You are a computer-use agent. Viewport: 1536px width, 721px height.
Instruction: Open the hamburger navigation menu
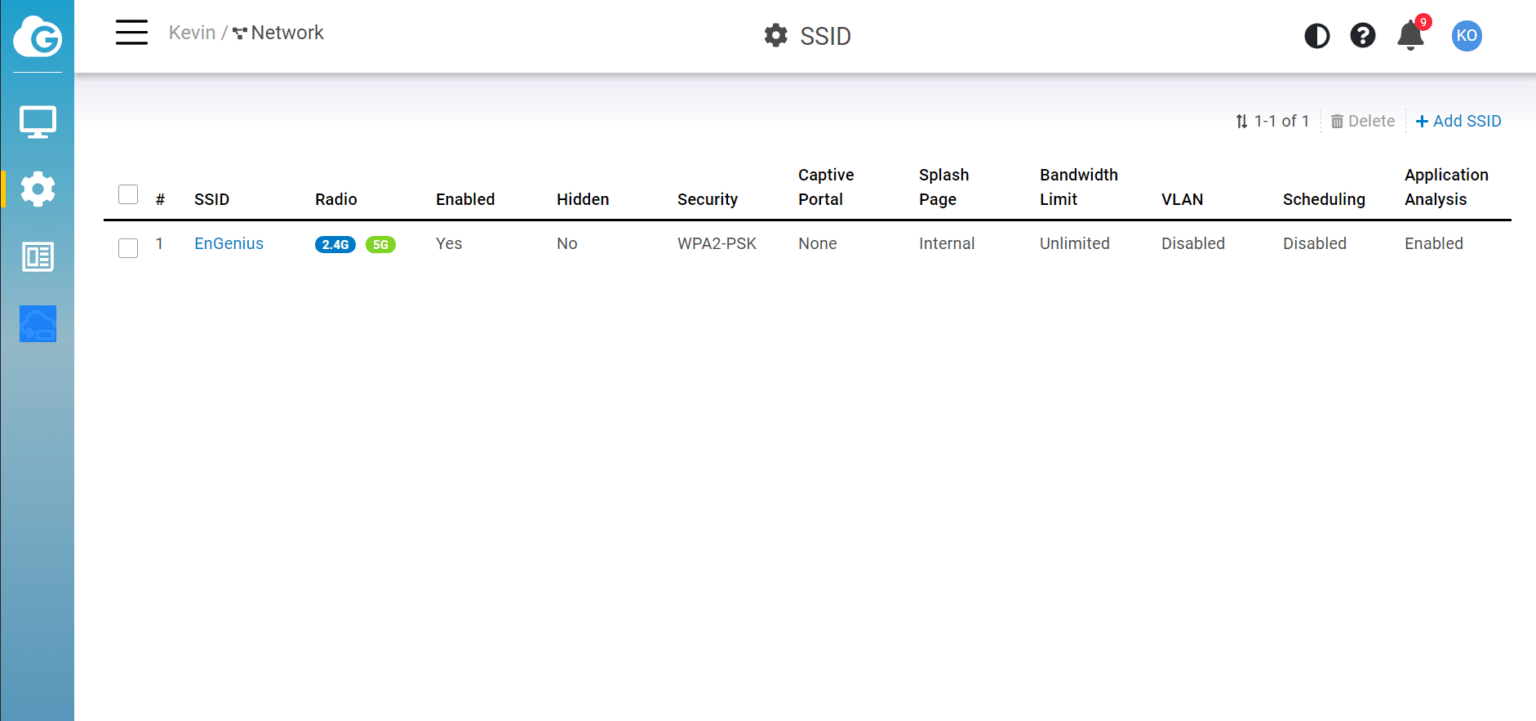pyautogui.click(x=131, y=33)
